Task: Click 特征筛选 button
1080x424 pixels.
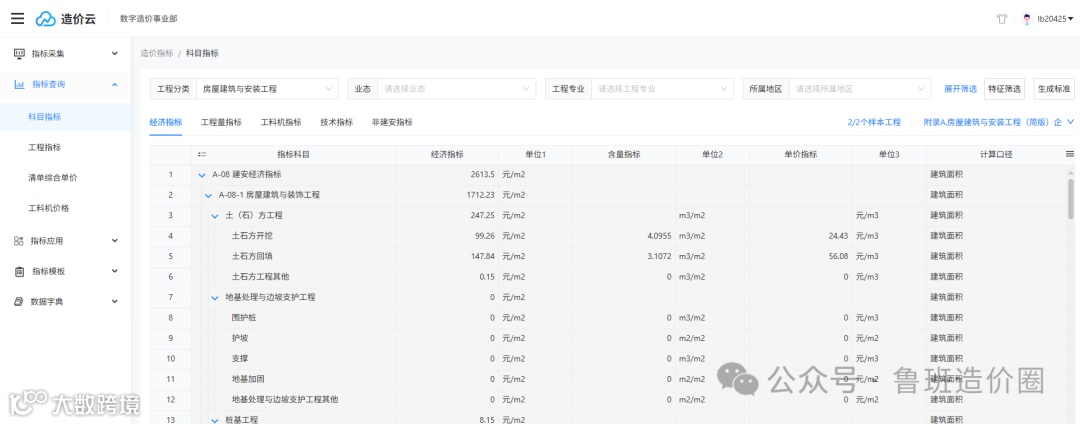Action: coord(1005,89)
